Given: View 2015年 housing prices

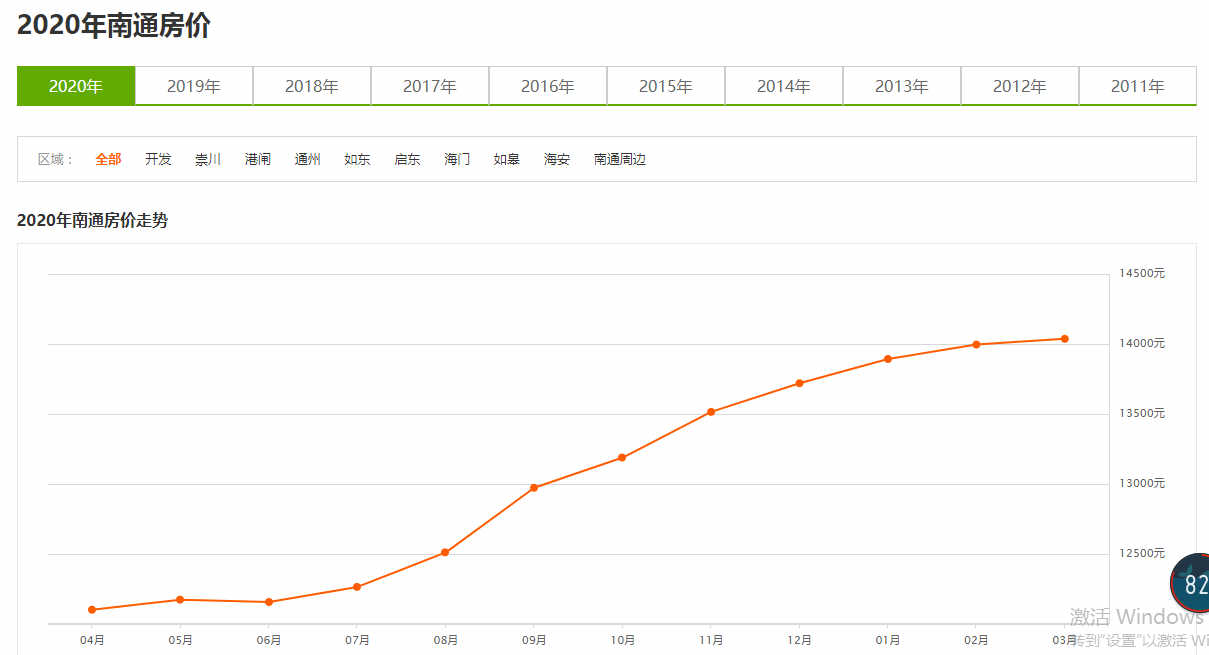Looking at the screenshot, I should click(x=666, y=86).
